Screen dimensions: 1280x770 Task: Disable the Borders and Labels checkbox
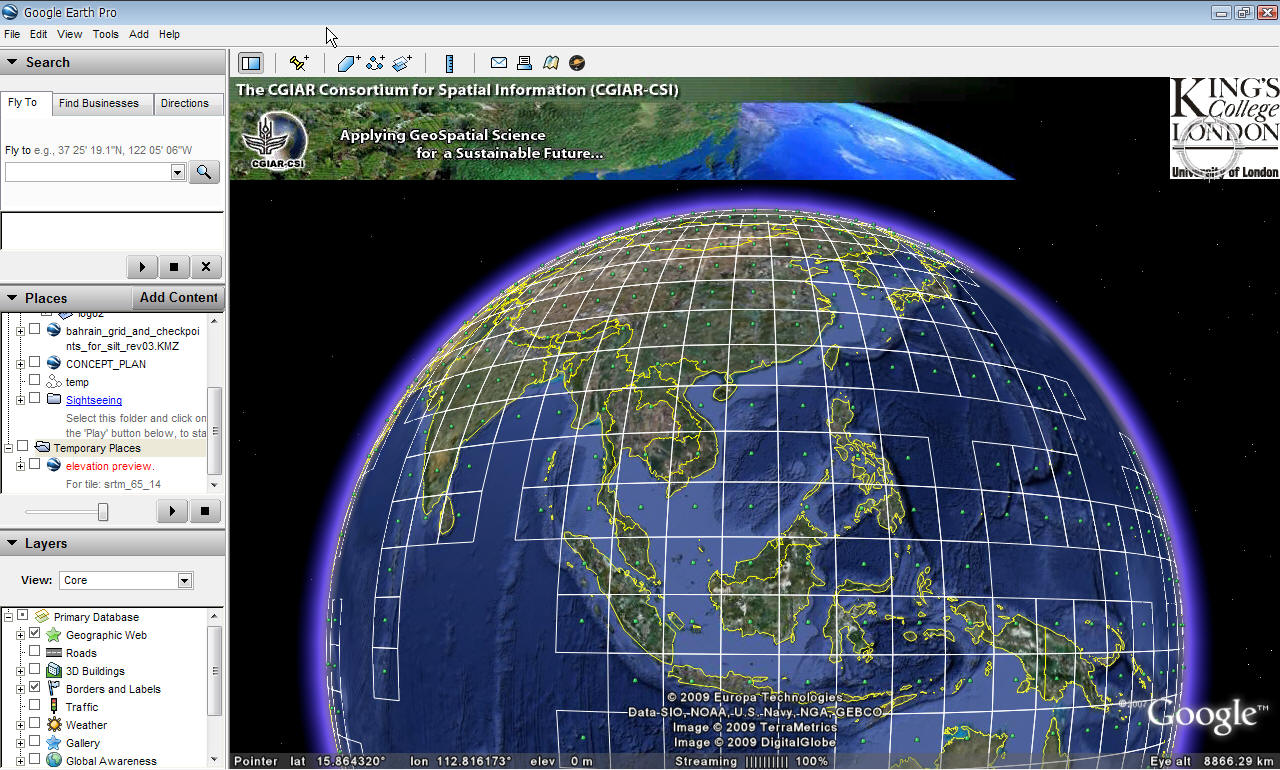pos(35,689)
